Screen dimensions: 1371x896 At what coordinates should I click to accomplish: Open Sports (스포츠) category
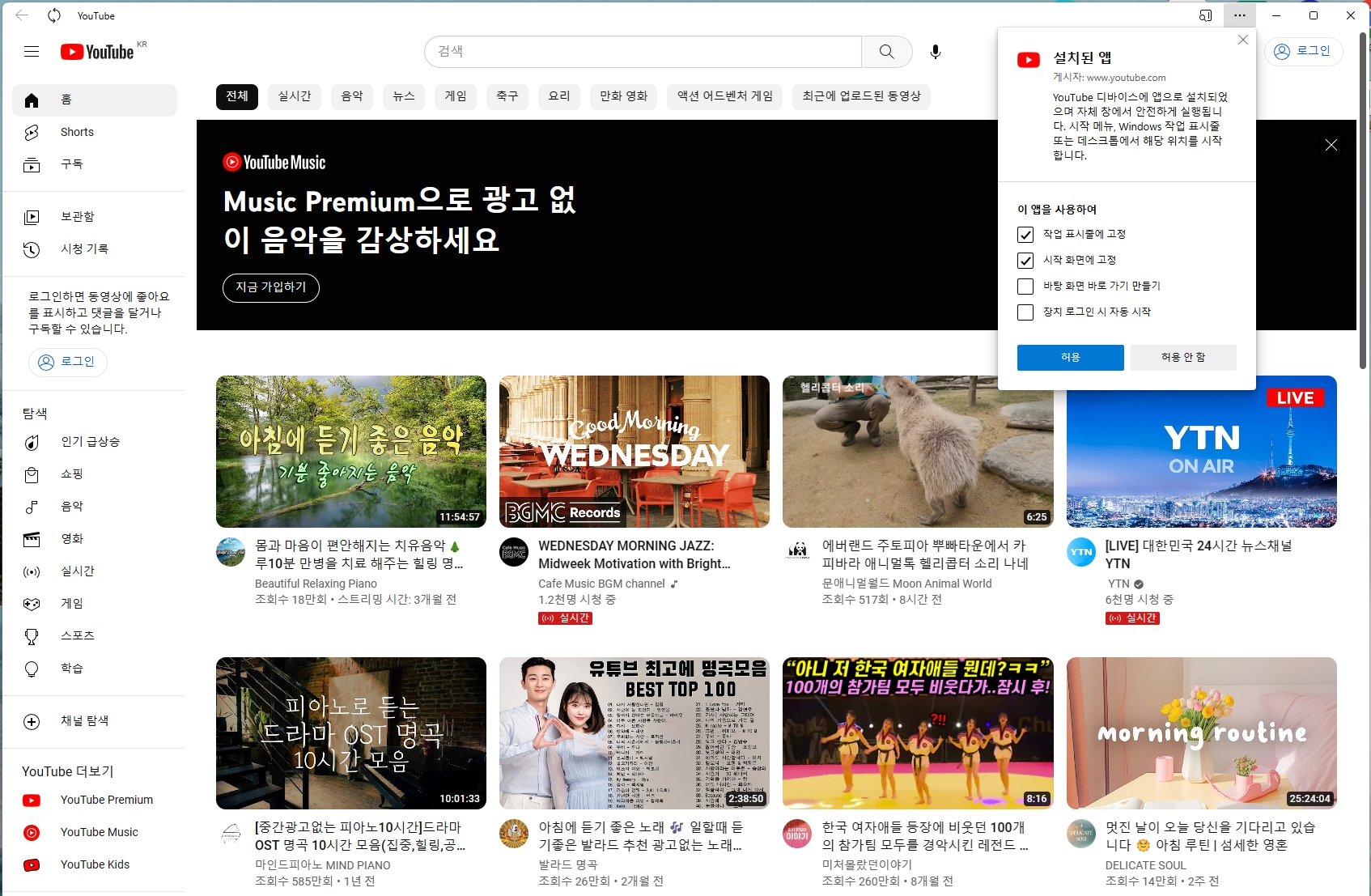click(x=95, y=636)
